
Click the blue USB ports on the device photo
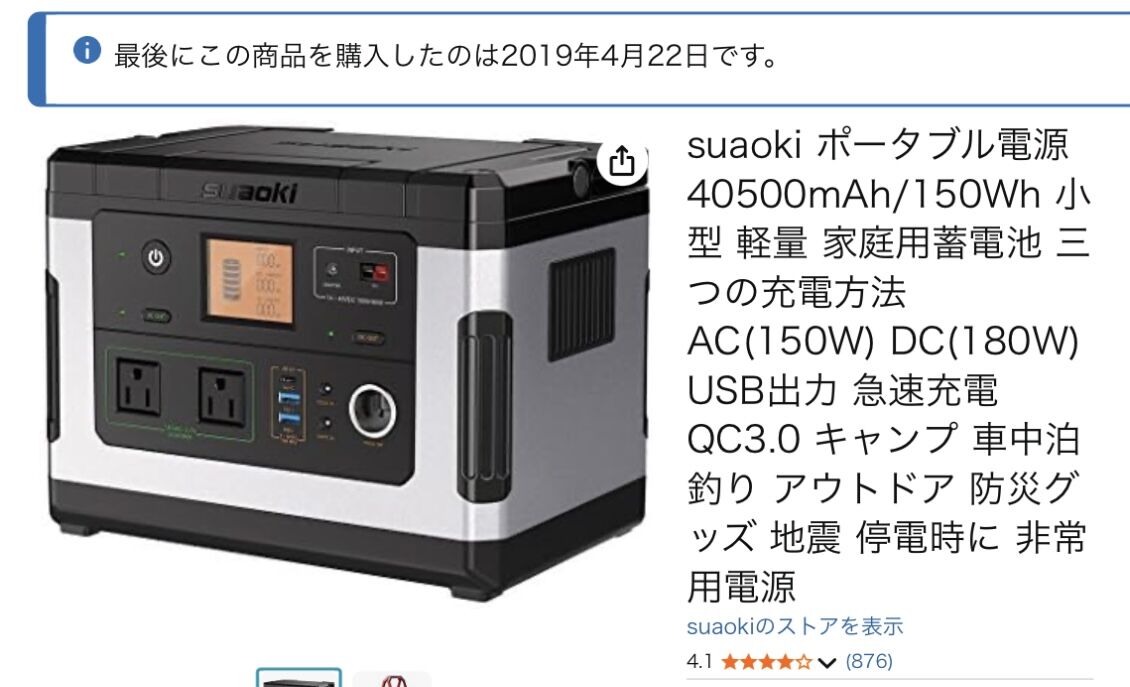click(x=290, y=408)
